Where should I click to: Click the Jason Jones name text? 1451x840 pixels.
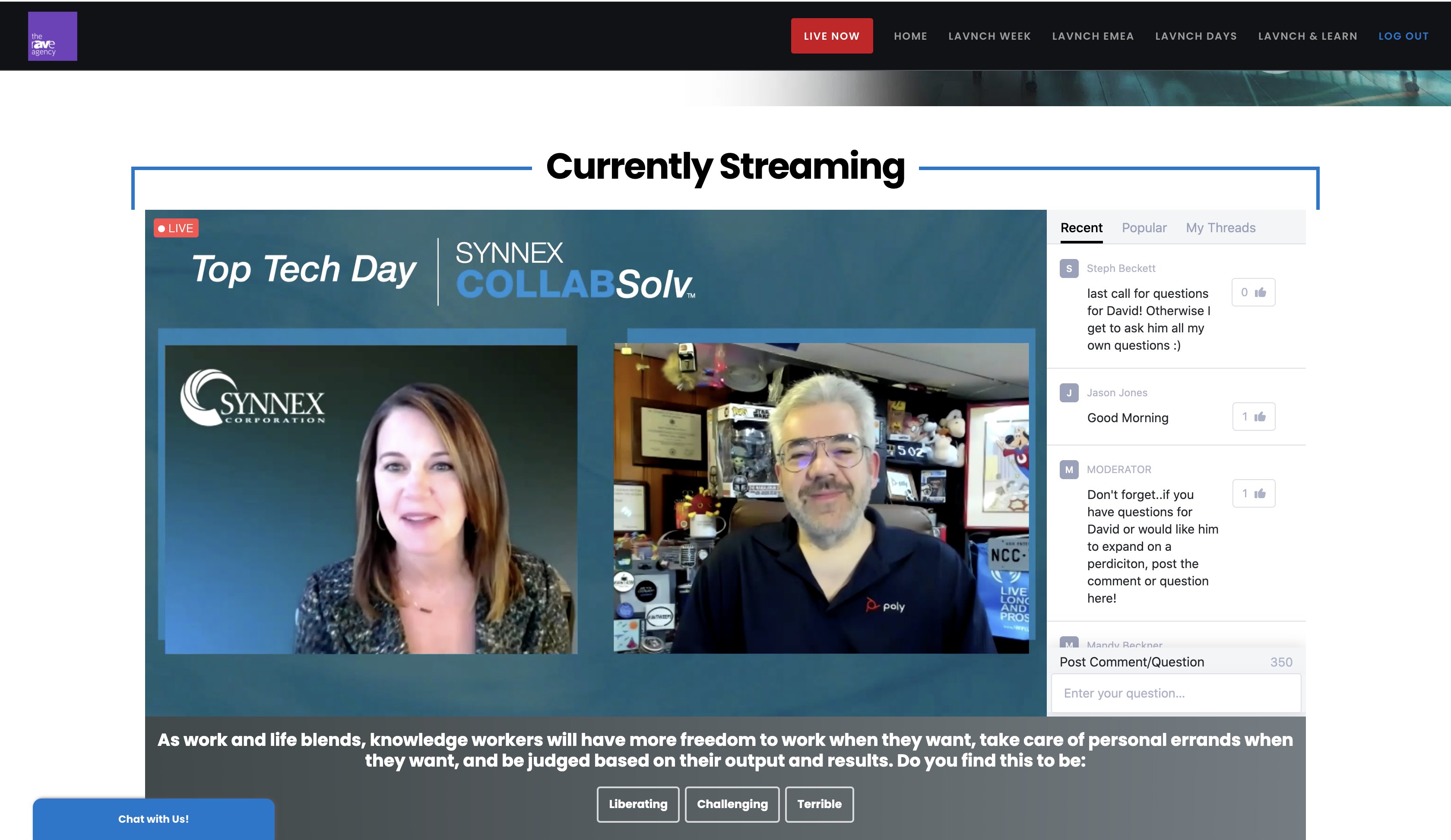pos(1117,393)
